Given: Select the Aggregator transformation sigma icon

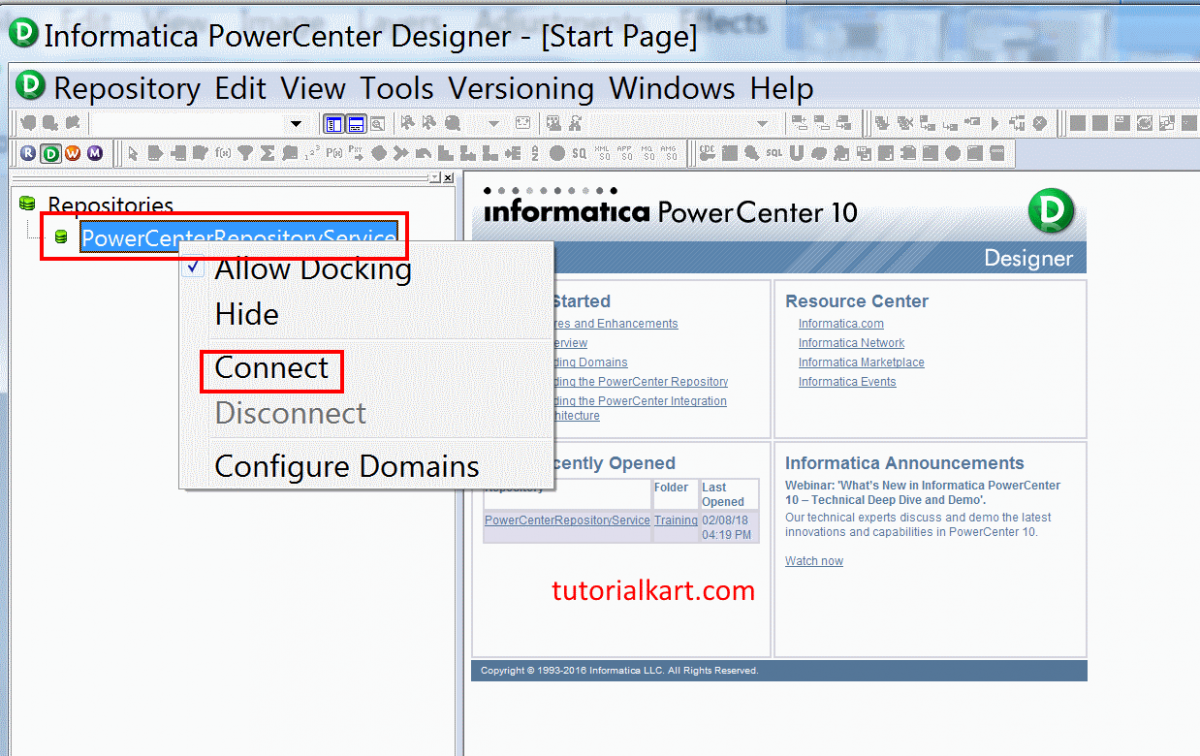Looking at the screenshot, I should pyautogui.click(x=265, y=153).
